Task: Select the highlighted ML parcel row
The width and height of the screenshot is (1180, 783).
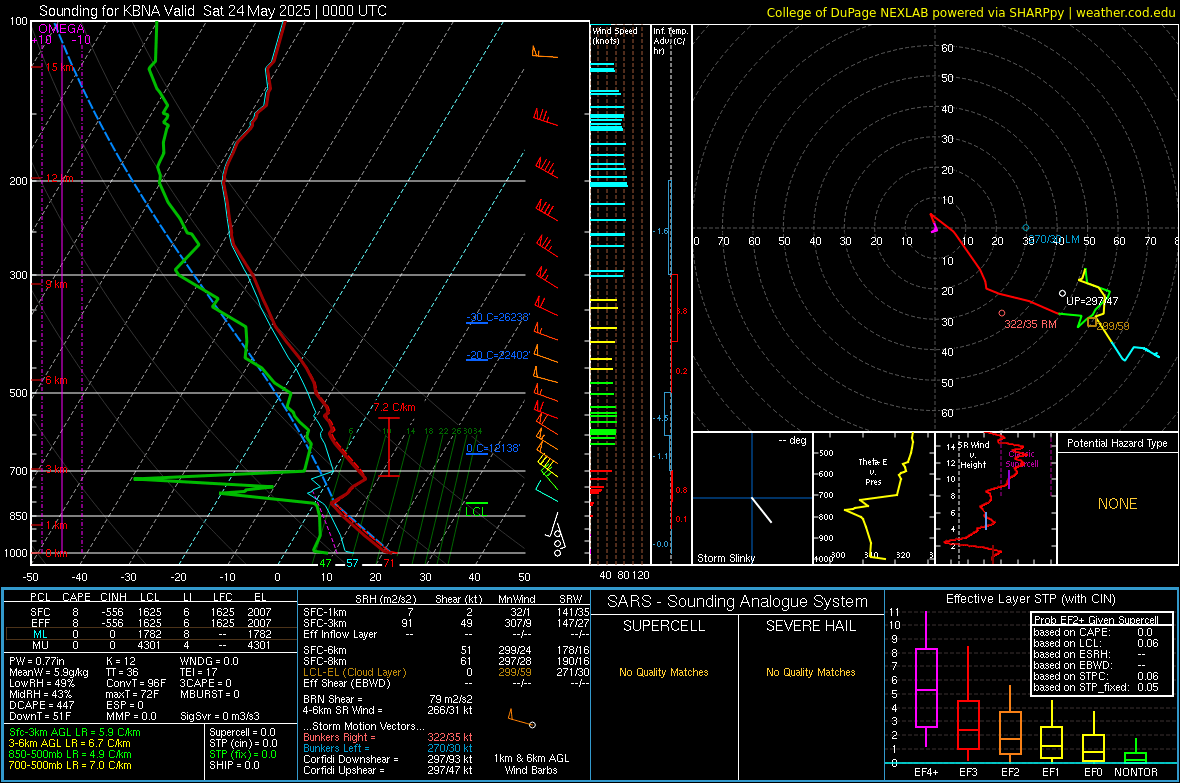Action: point(151,634)
